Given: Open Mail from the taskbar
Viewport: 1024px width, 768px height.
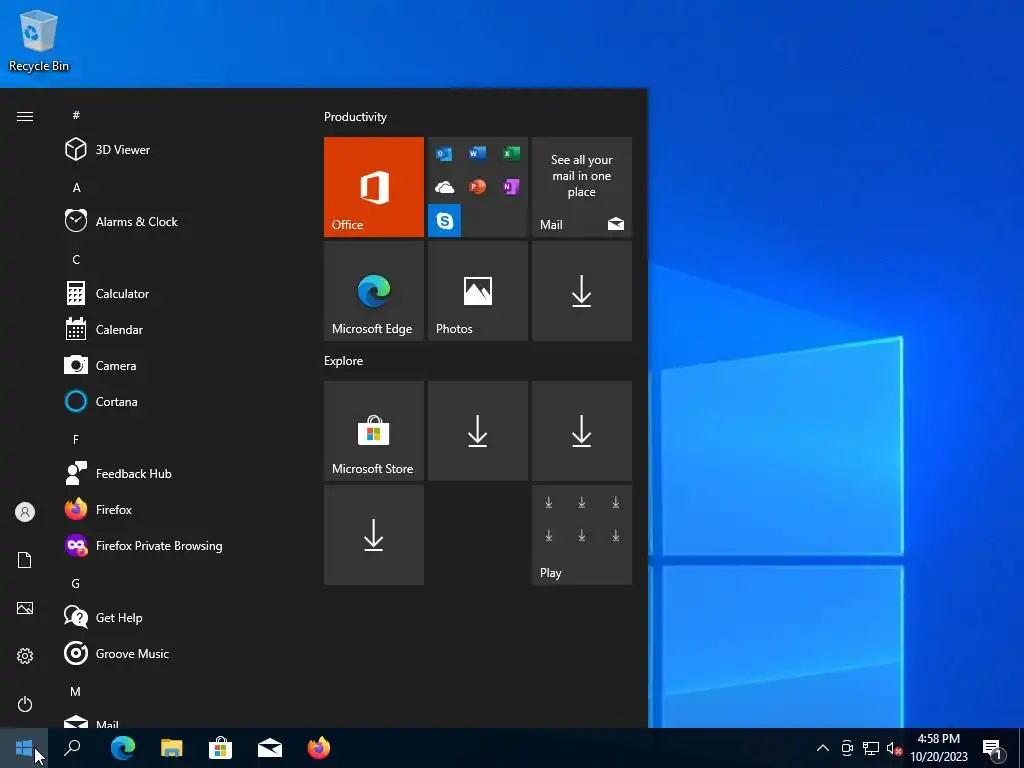Looking at the screenshot, I should (270, 748).
